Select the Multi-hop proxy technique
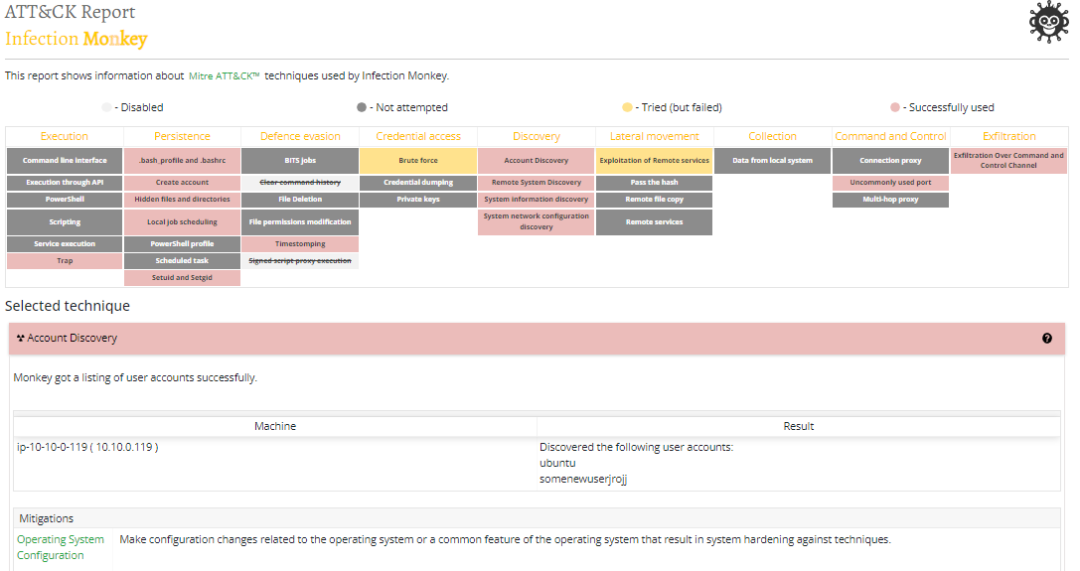 tap(891, 199)
